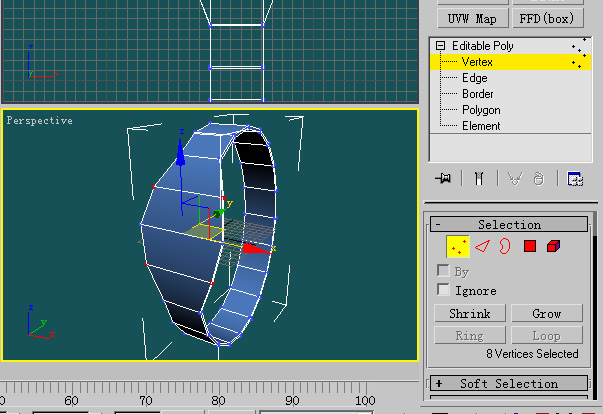Select Element sub-object mode icon
Viewport: 603px width, 414px height.
(553, 246)
